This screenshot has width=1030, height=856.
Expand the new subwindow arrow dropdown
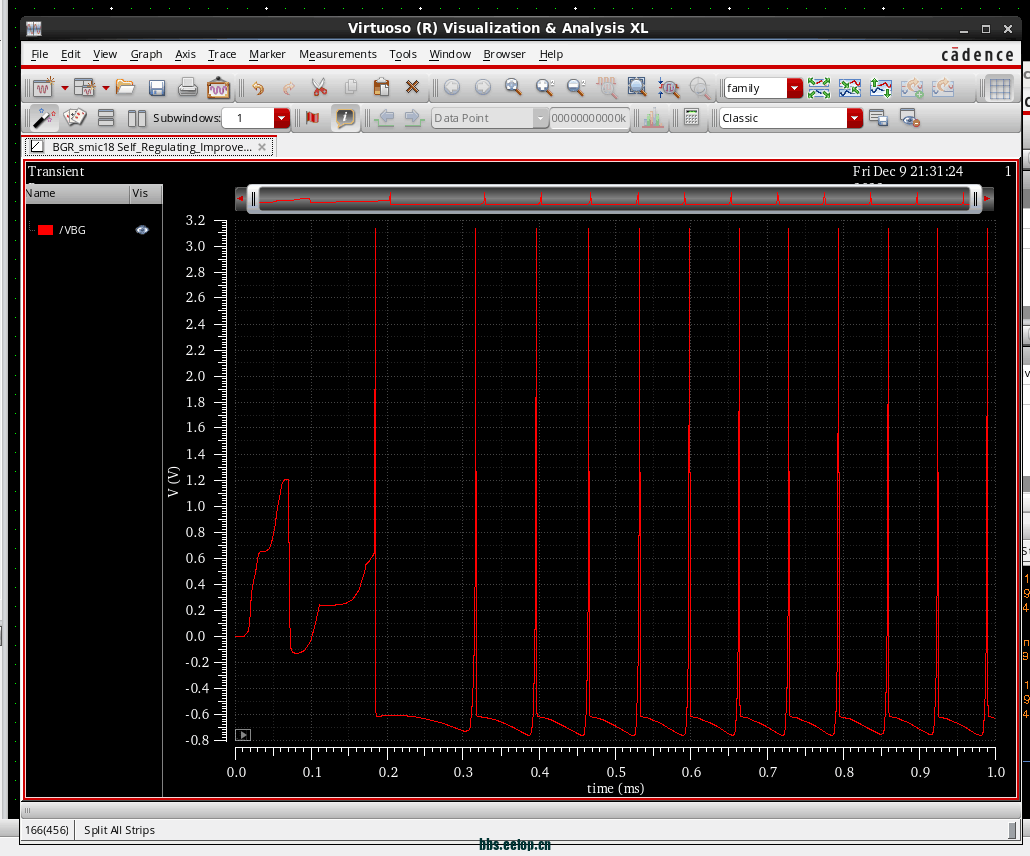point(106,88)
